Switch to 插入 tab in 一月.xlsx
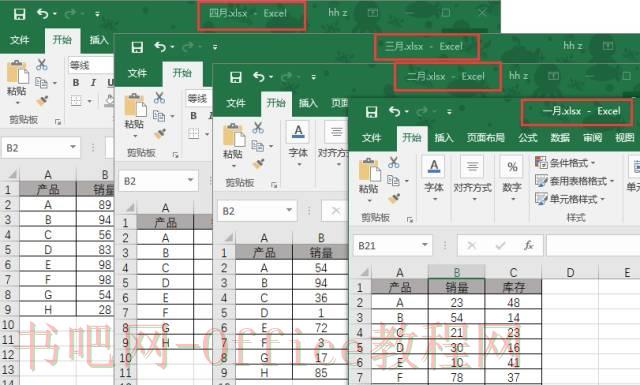The width and height of the screenshot is (640, 385). 444,138
